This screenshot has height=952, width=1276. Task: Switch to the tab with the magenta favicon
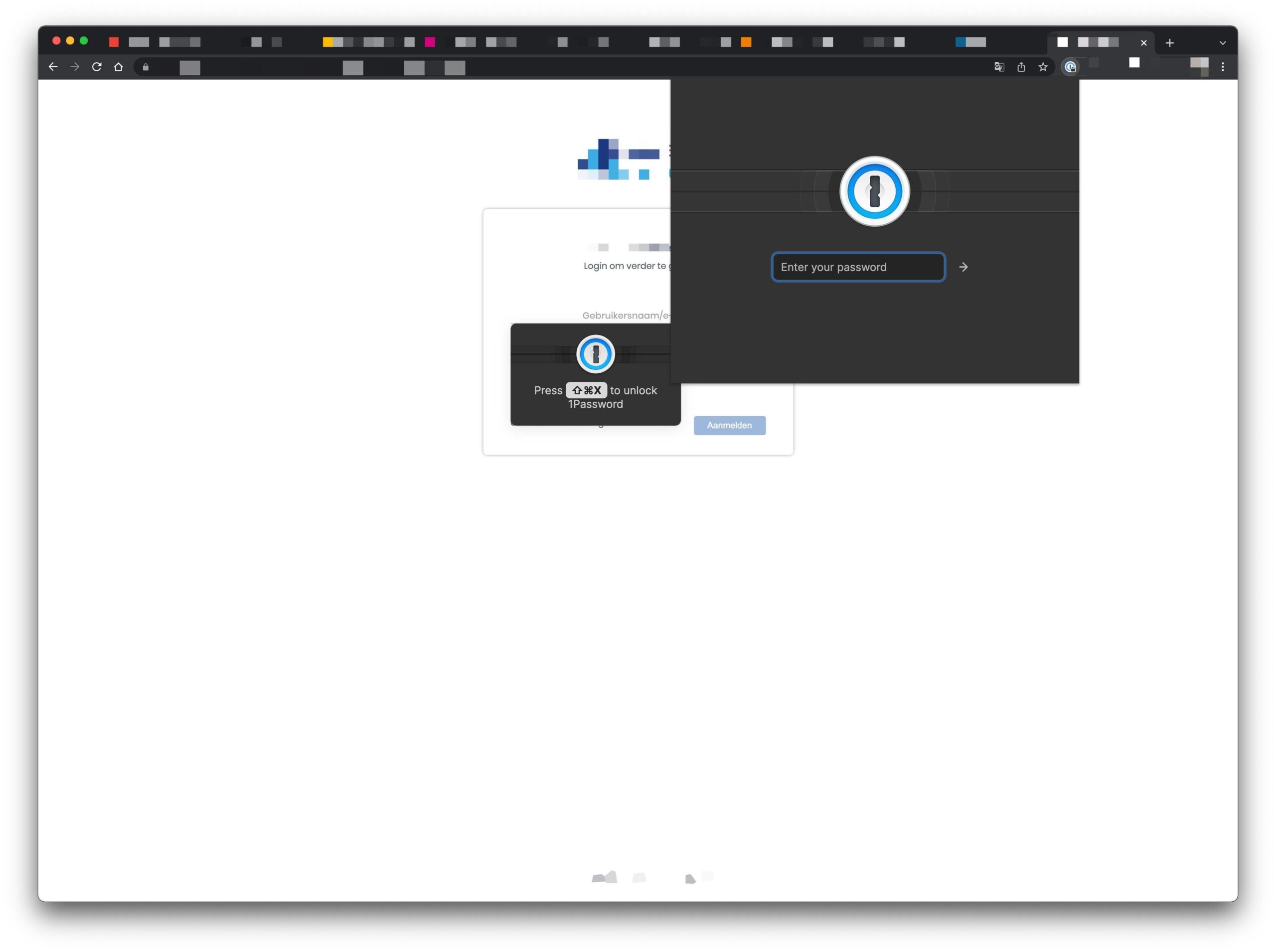429,42
